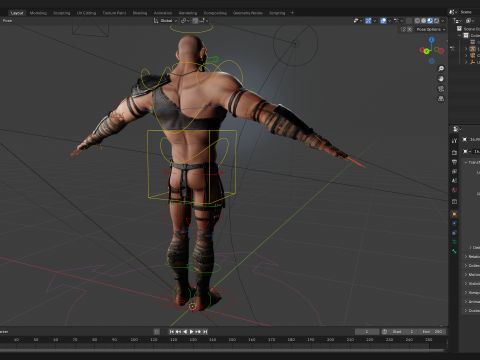Open the Object Constraints properties tab icon

point(454,233)
